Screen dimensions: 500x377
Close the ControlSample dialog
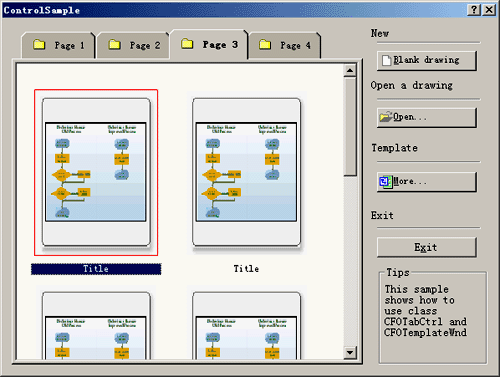click(x=489, y=10)
